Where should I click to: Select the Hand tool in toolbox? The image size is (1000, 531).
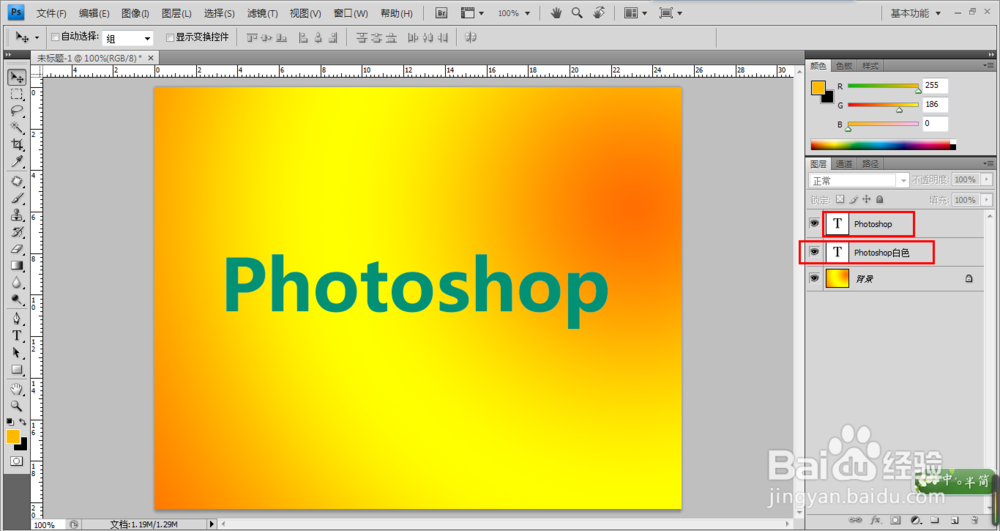coord(17,389)
